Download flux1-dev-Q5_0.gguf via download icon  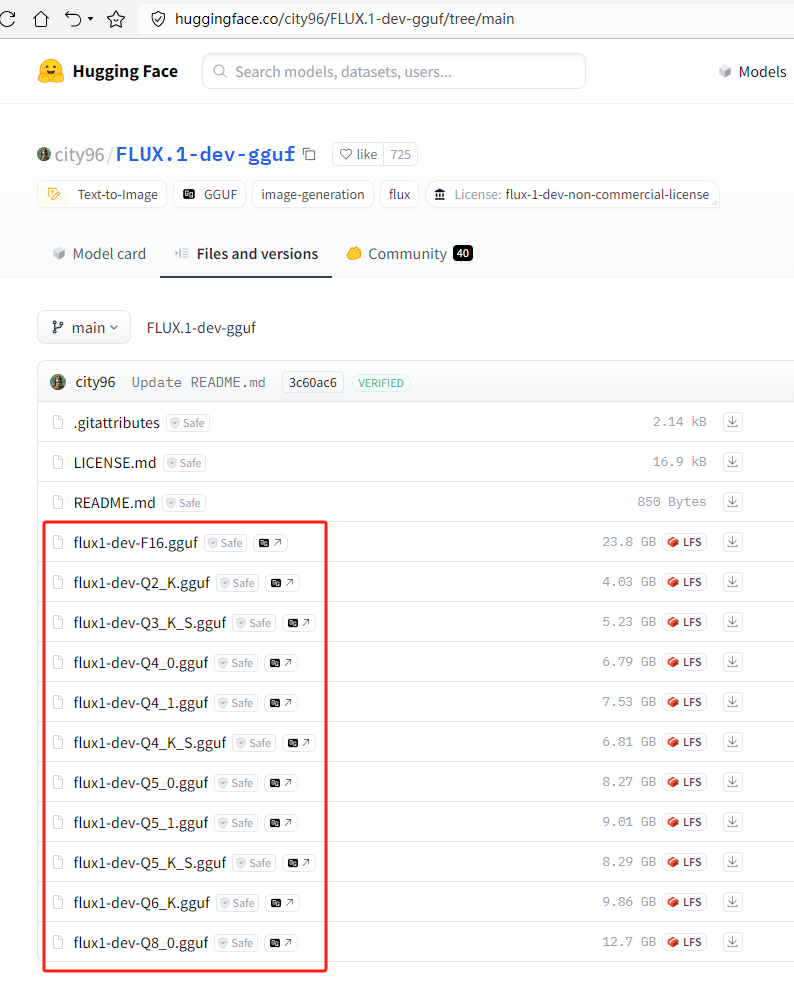coord(733,782)
